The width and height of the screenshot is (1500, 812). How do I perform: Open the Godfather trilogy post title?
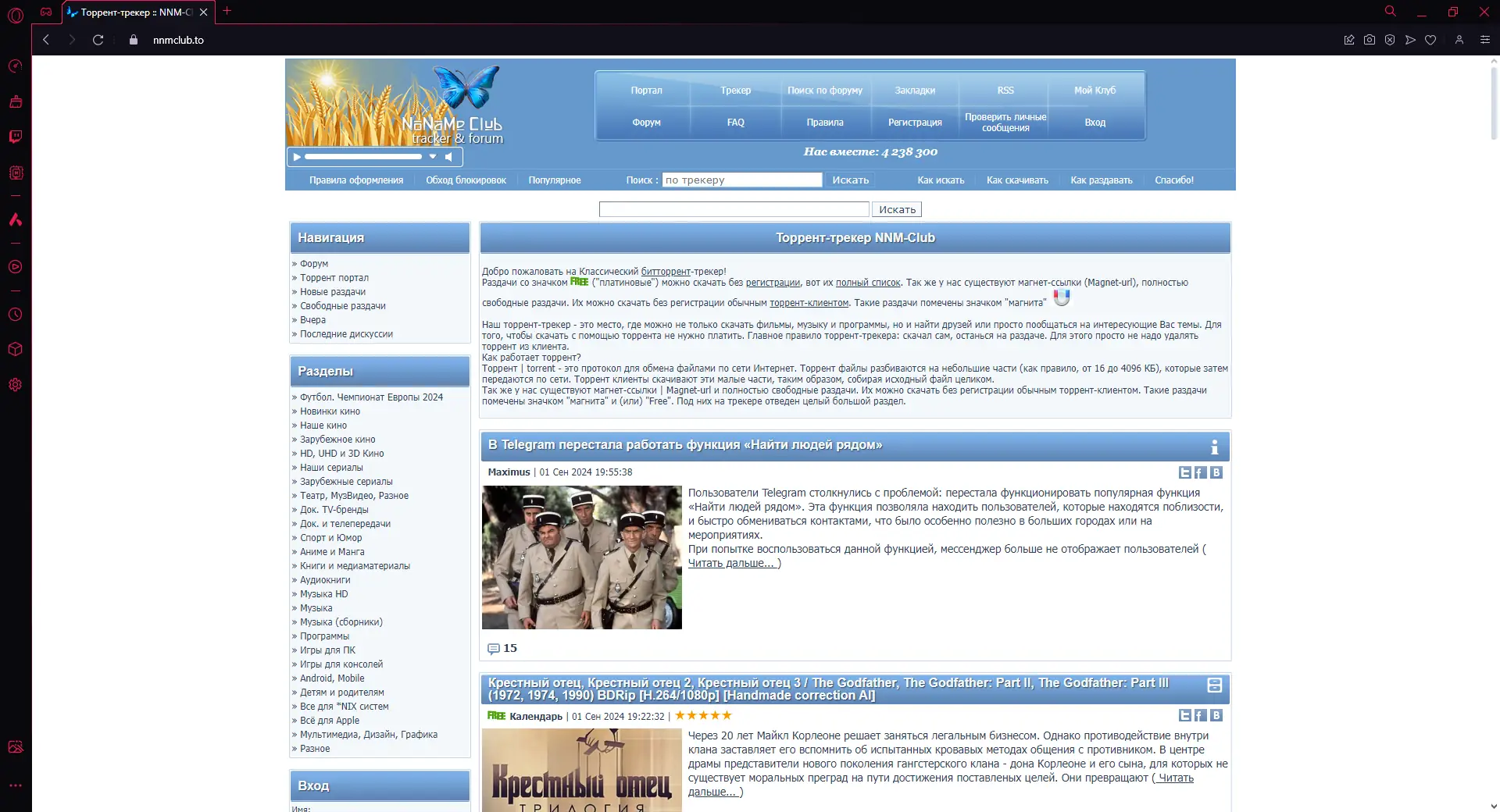[828, 689]
